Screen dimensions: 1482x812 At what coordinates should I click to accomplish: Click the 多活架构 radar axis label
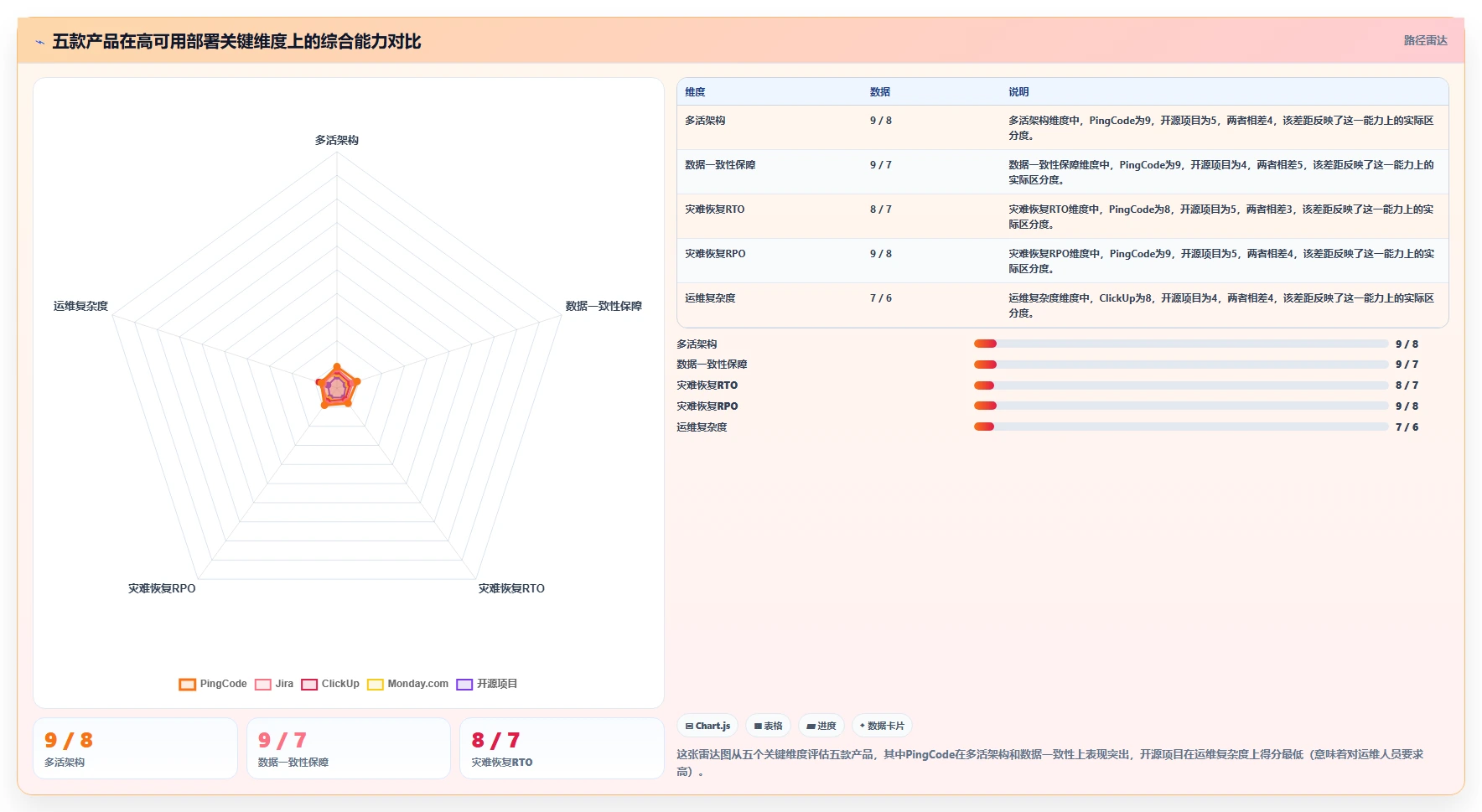(337, 140)
